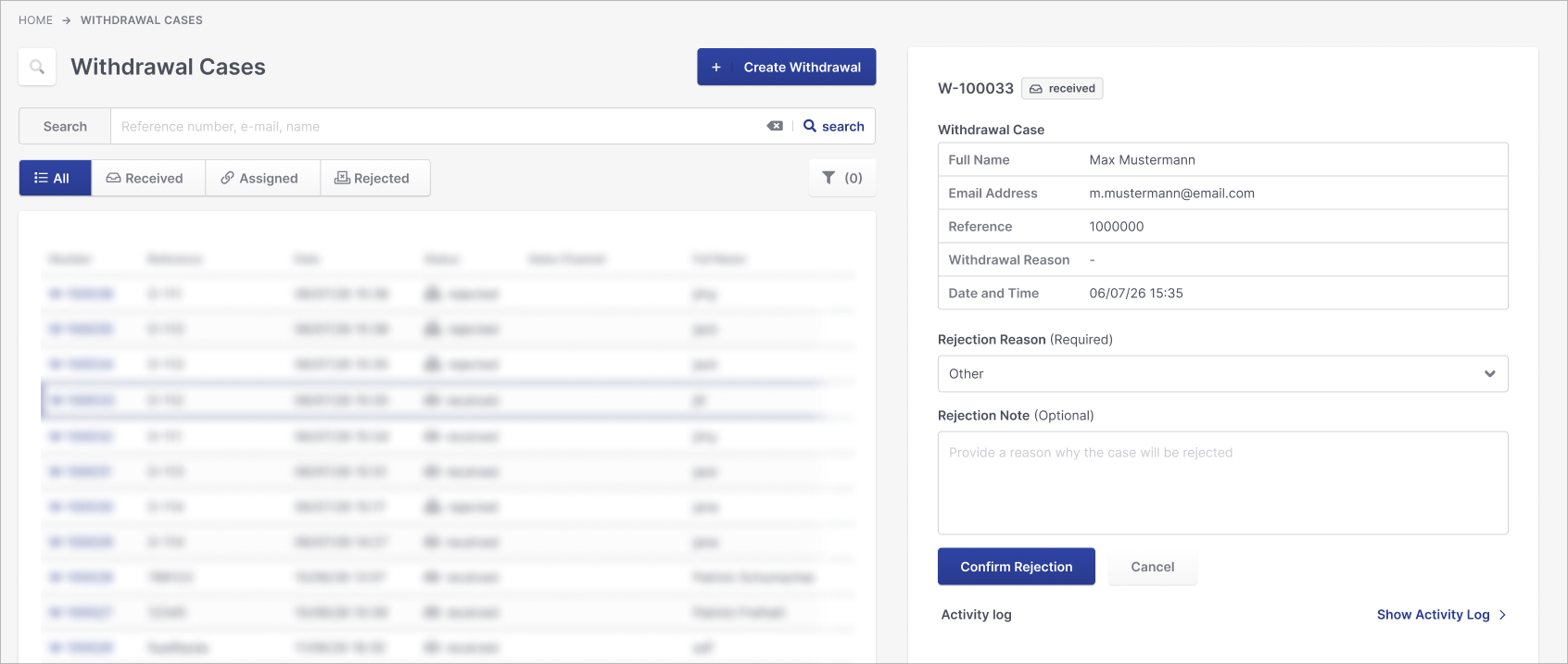Click the arrow in the breadcrumb trail

tap(67, 20)
